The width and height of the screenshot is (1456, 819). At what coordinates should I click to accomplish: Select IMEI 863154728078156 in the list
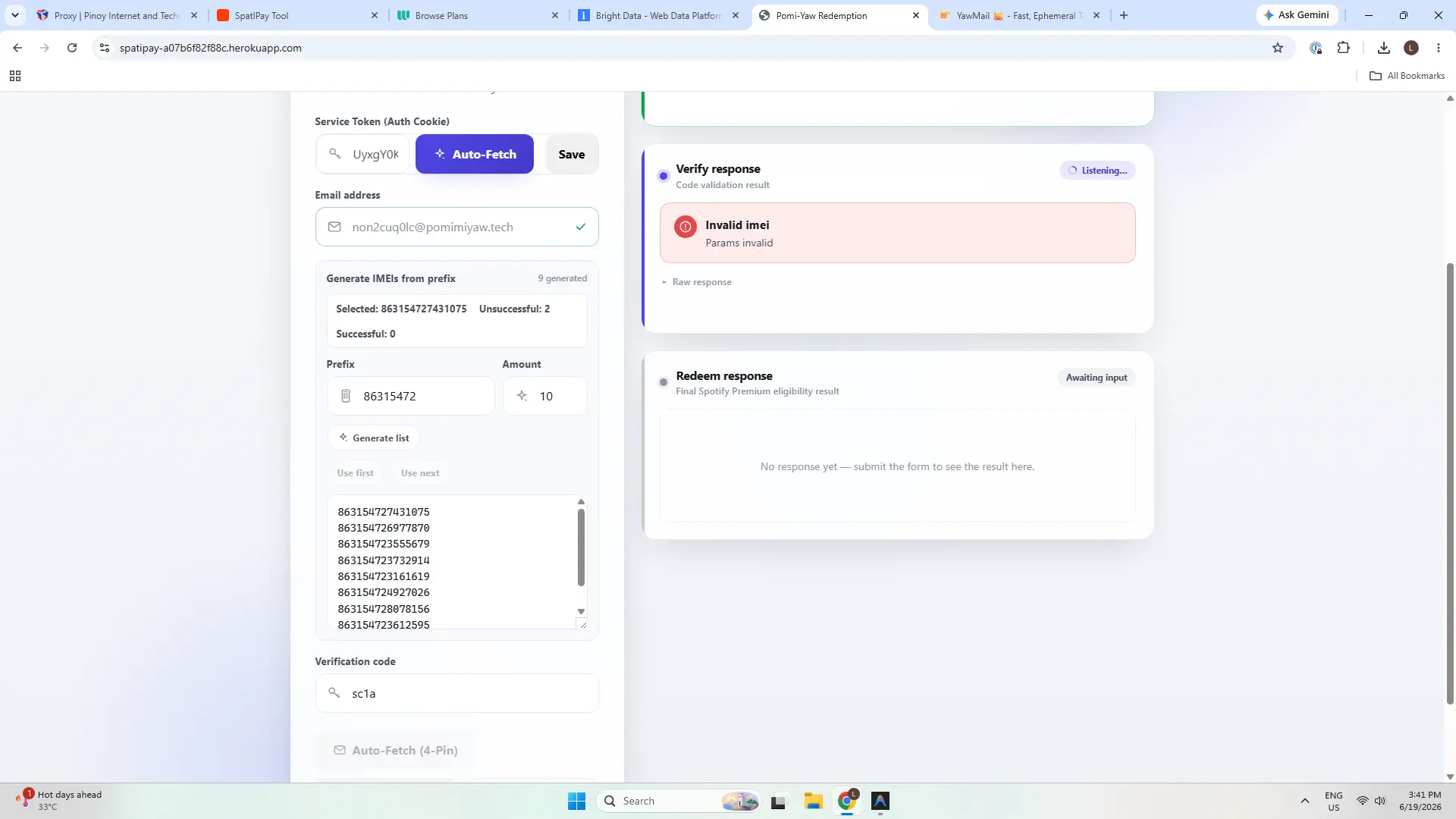(x=384, y=609)
